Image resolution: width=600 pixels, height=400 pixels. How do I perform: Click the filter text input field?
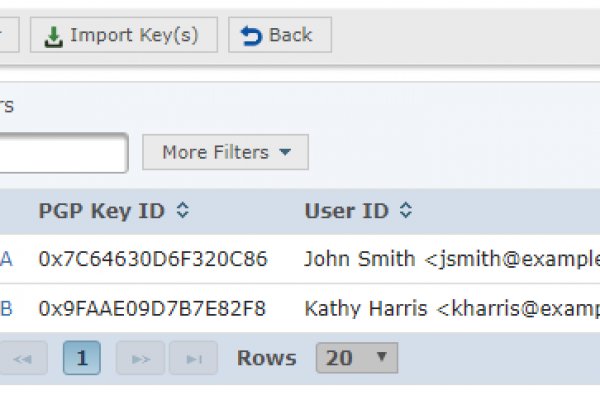pos(60,153)
